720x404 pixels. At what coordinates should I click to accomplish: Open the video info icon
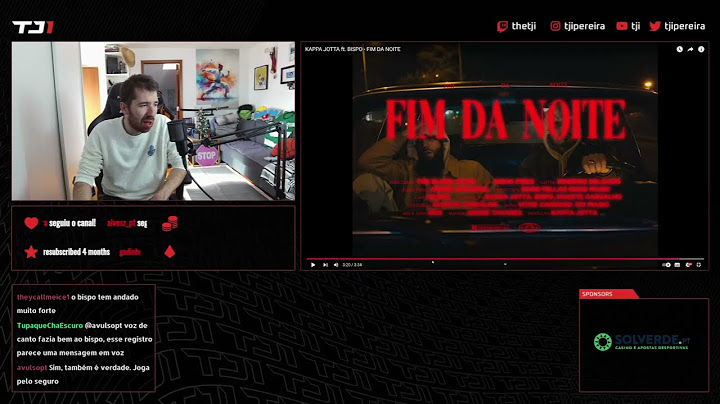(701, 49)
